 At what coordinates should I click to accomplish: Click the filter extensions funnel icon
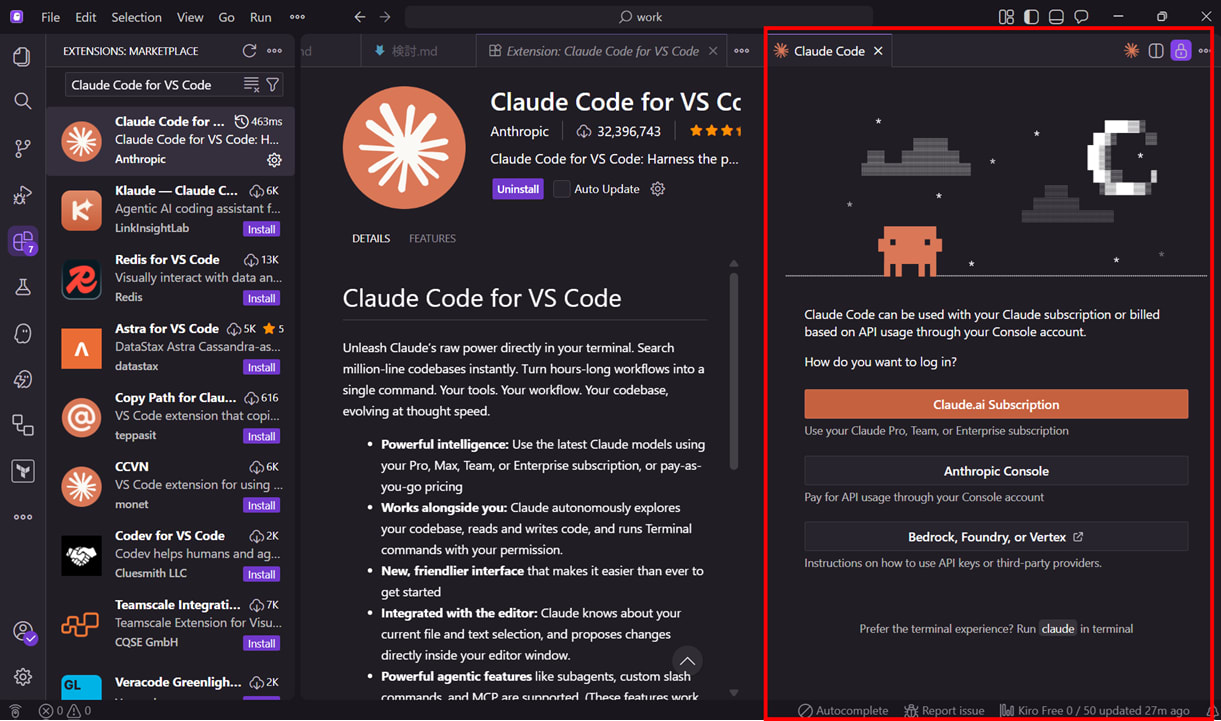(273, 85)
